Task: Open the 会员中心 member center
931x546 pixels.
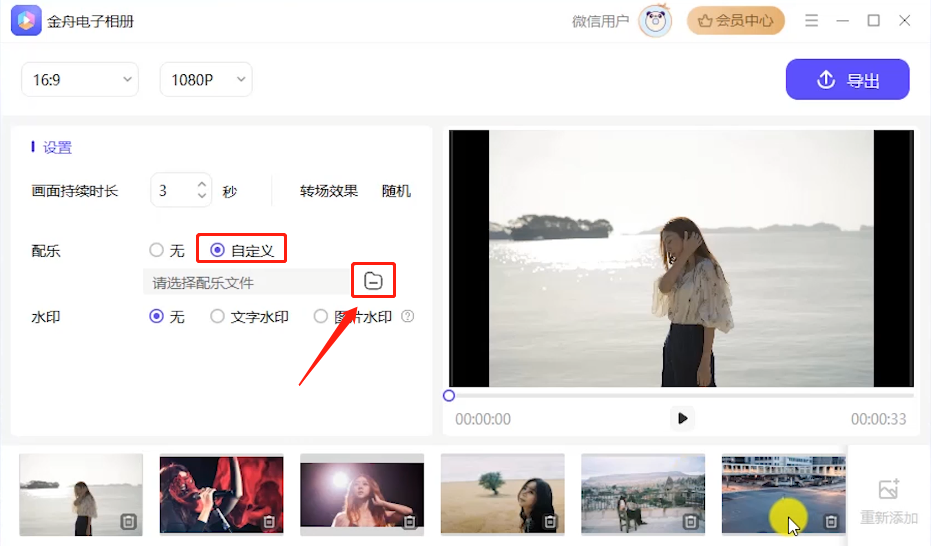Action: (x=736, y=21)
